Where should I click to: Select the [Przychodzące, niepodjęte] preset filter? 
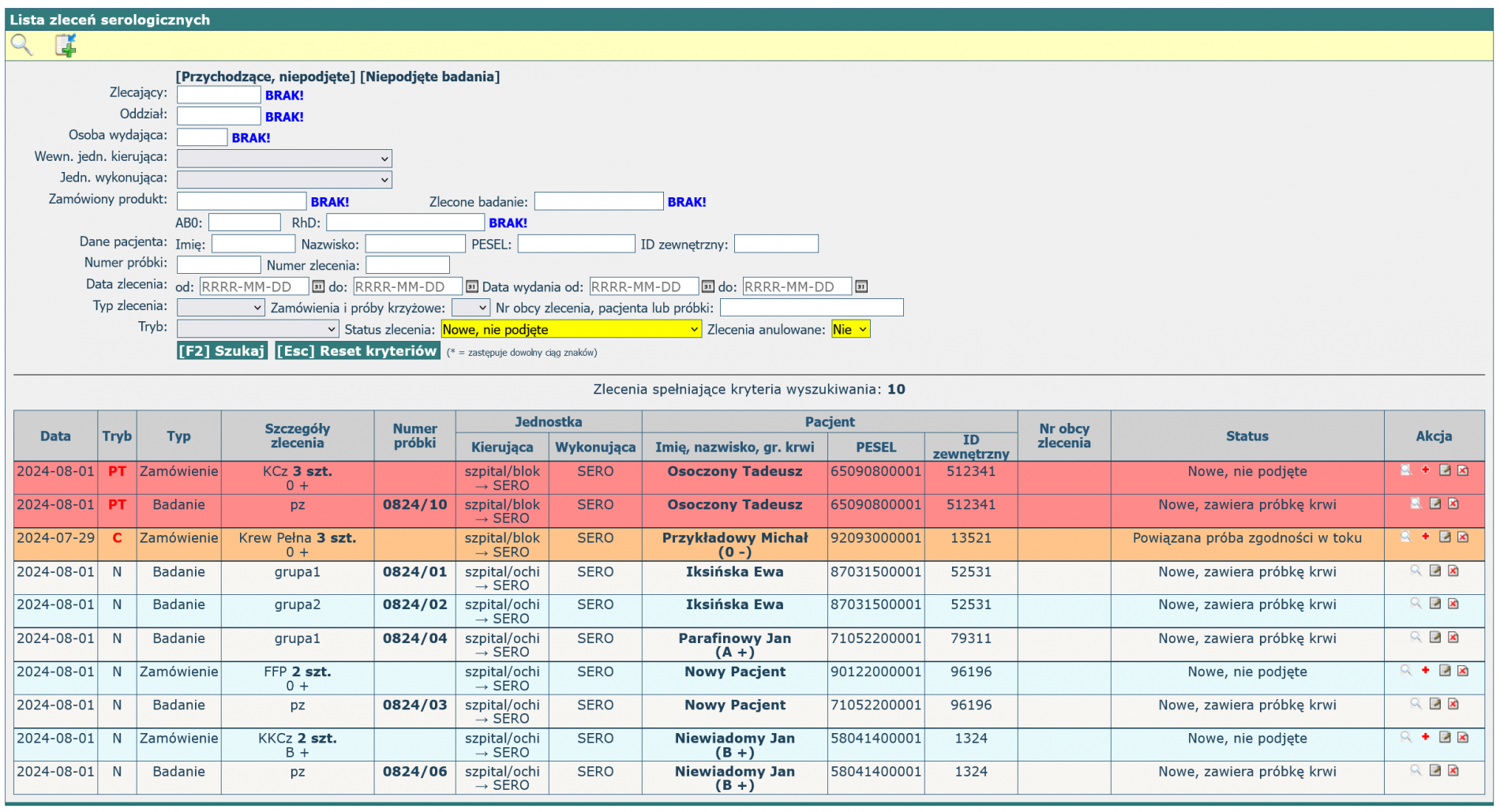(265, 77)
